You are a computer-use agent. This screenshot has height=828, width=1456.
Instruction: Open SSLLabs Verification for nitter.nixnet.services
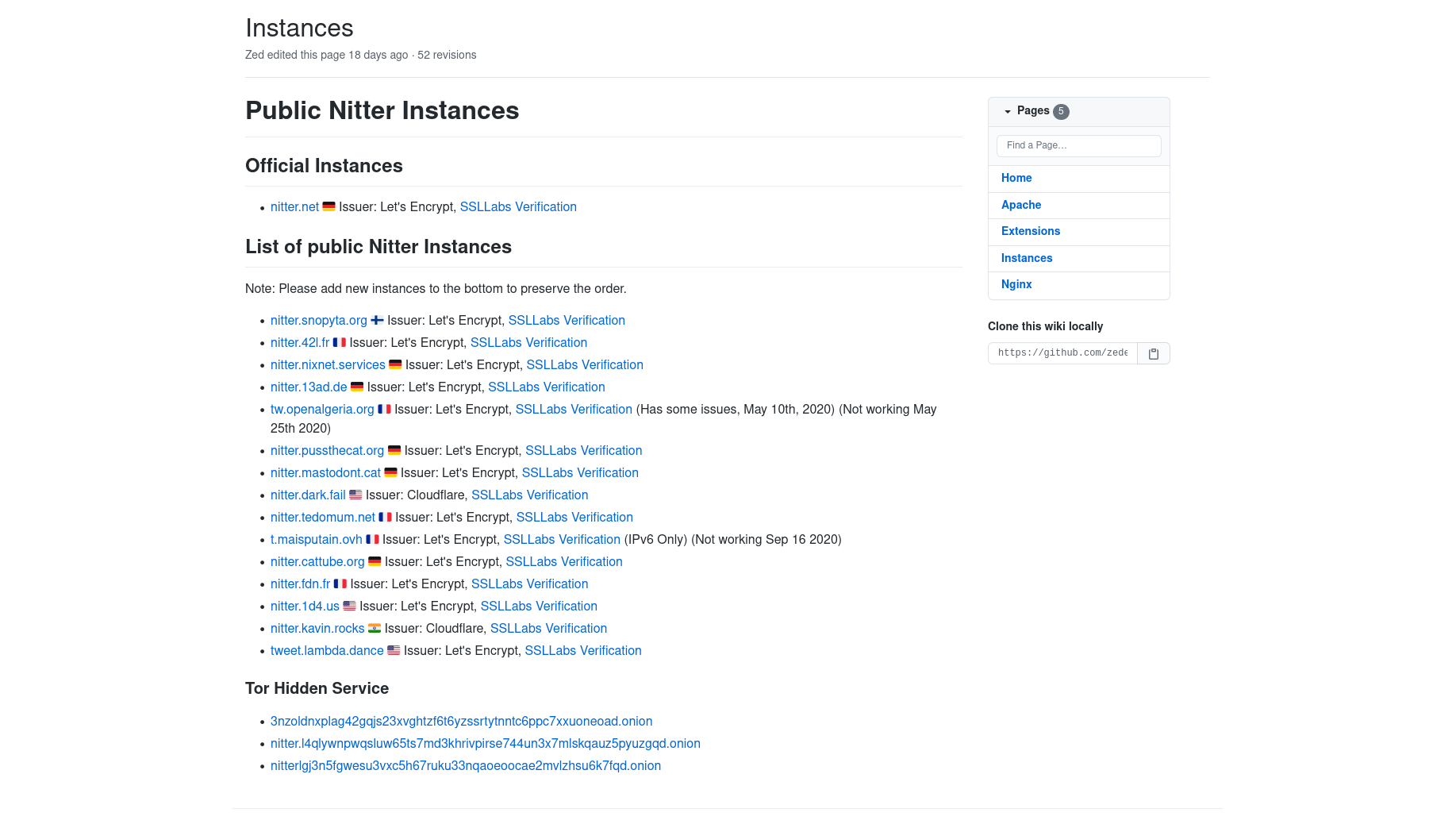pyautogui.click(x=585, y=364)
